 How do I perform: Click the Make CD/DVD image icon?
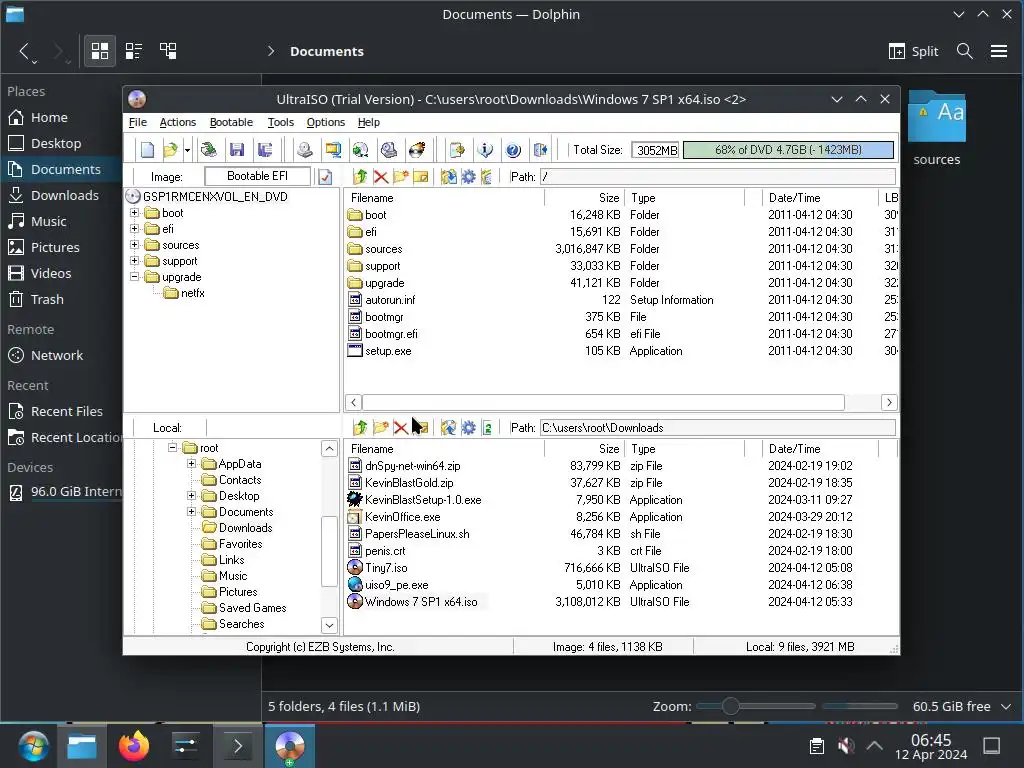pos(305,150)
